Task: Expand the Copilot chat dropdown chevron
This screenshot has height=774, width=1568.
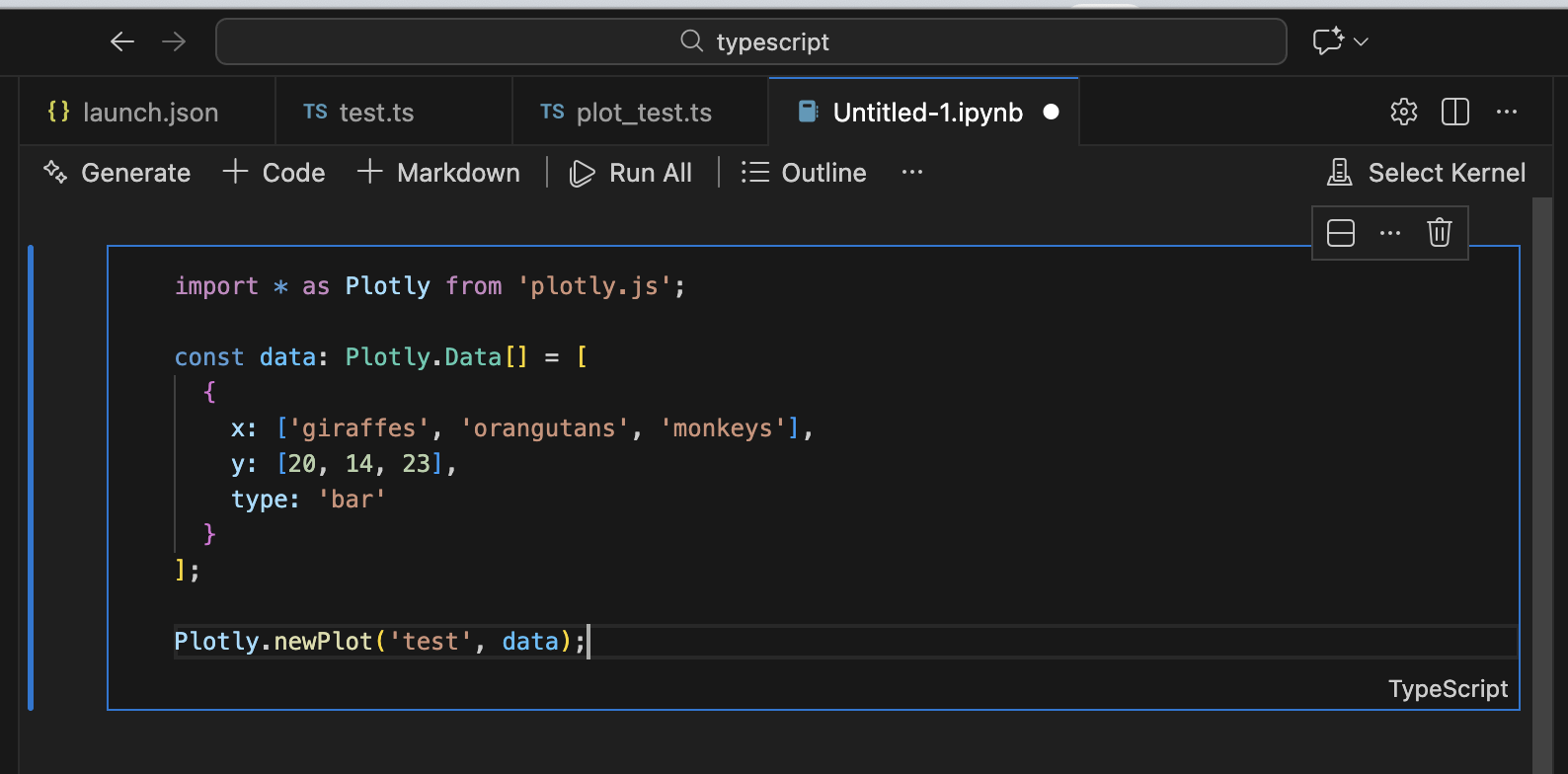Action: 1361,41
